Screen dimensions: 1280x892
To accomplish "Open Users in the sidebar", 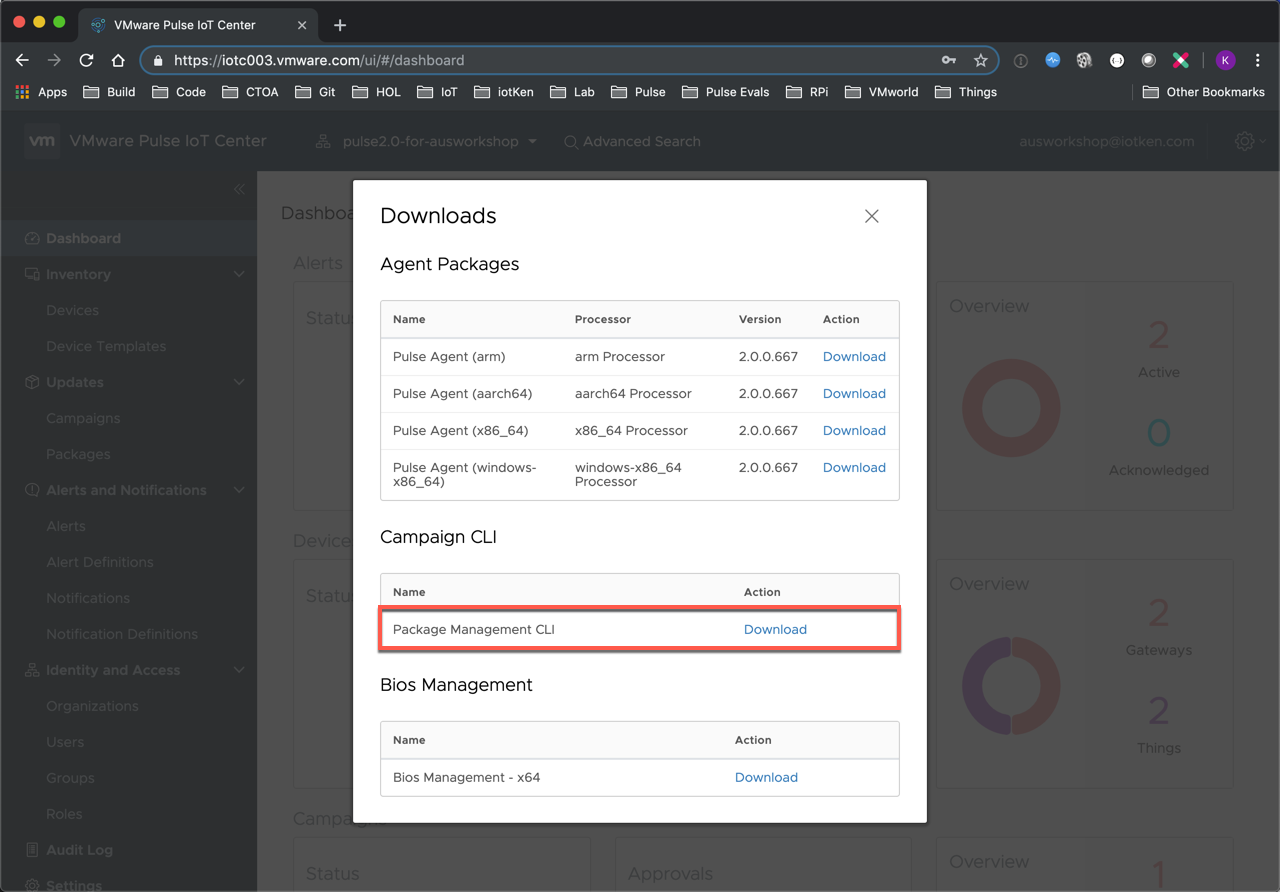I will coord(65,742).
